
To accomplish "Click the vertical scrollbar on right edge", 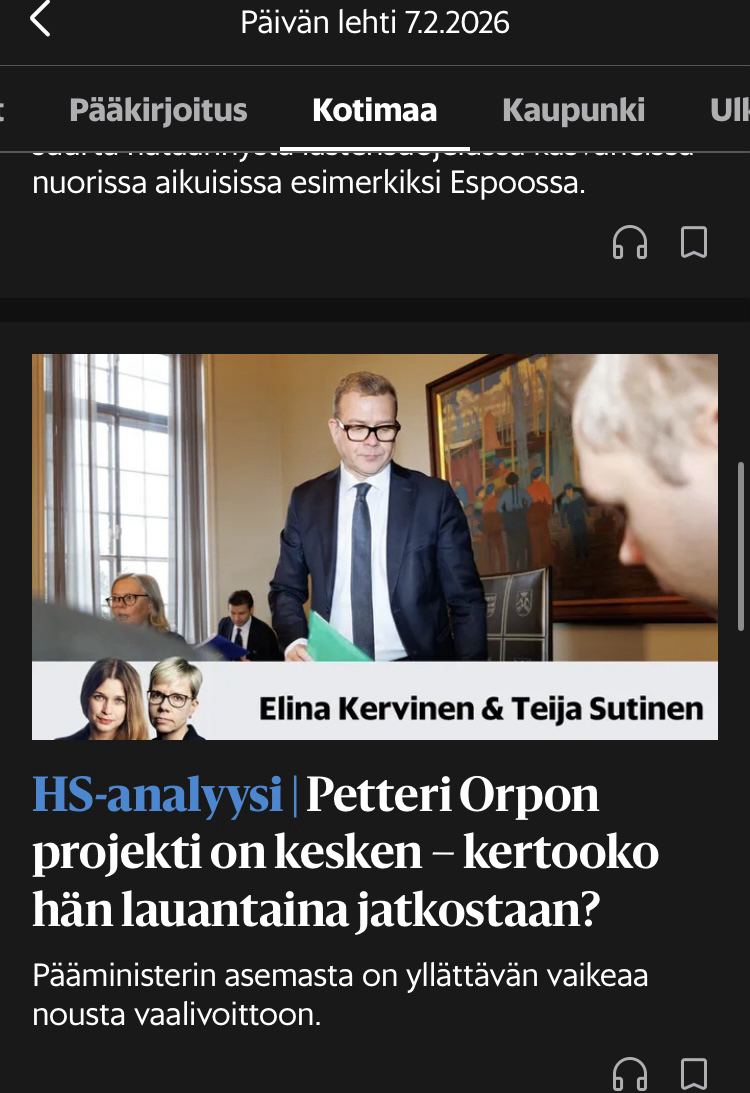I will click(741, 546).
